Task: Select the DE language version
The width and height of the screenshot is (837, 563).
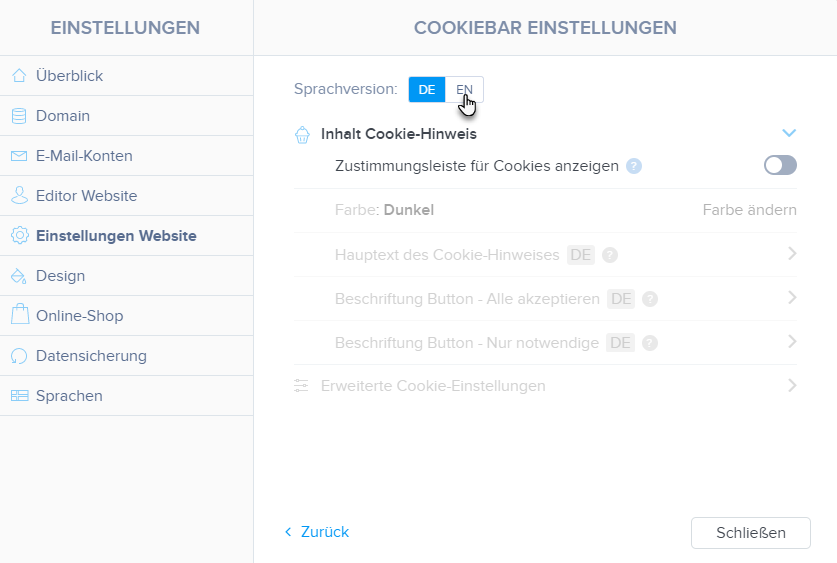Action: click(x=427, y=89)
